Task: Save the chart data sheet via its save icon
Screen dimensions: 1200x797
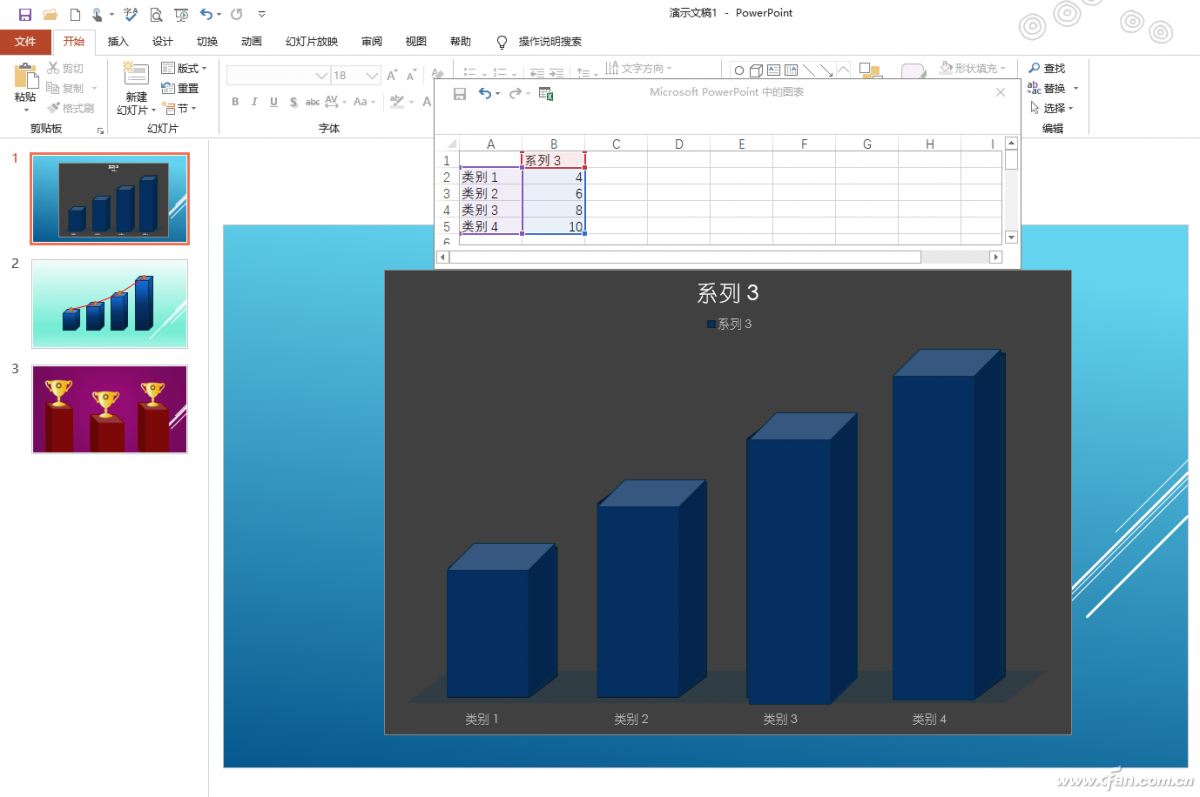Action: (x=460, y=93)
